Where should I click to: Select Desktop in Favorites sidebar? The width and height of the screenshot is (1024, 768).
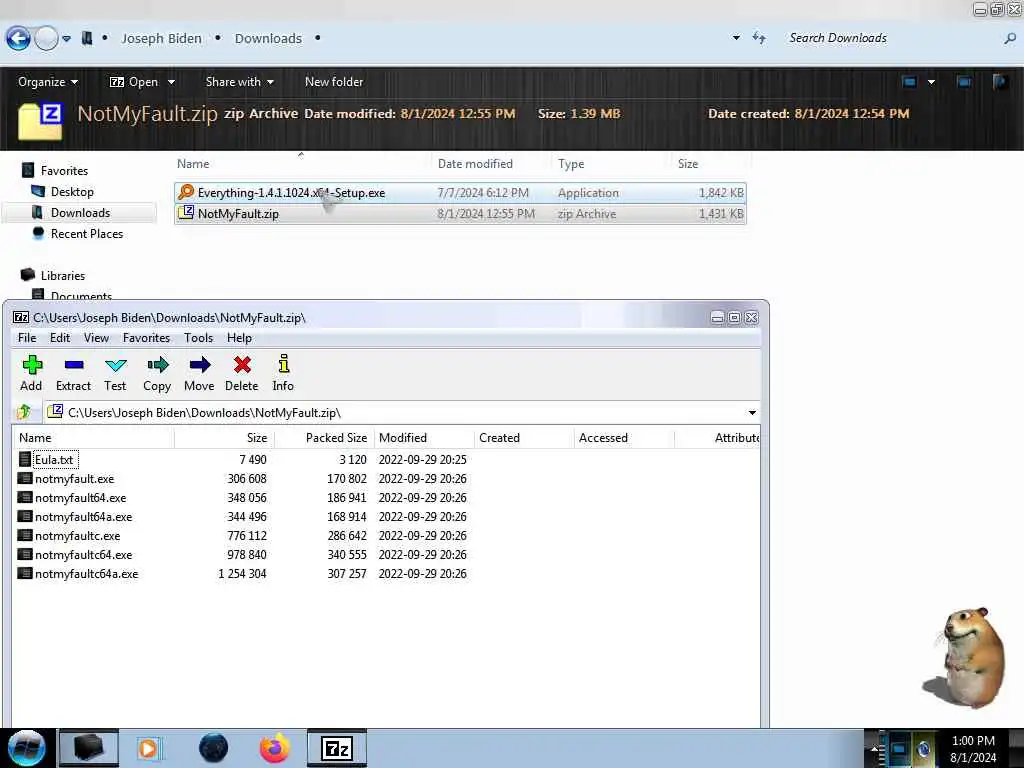[x=72, y=191]
